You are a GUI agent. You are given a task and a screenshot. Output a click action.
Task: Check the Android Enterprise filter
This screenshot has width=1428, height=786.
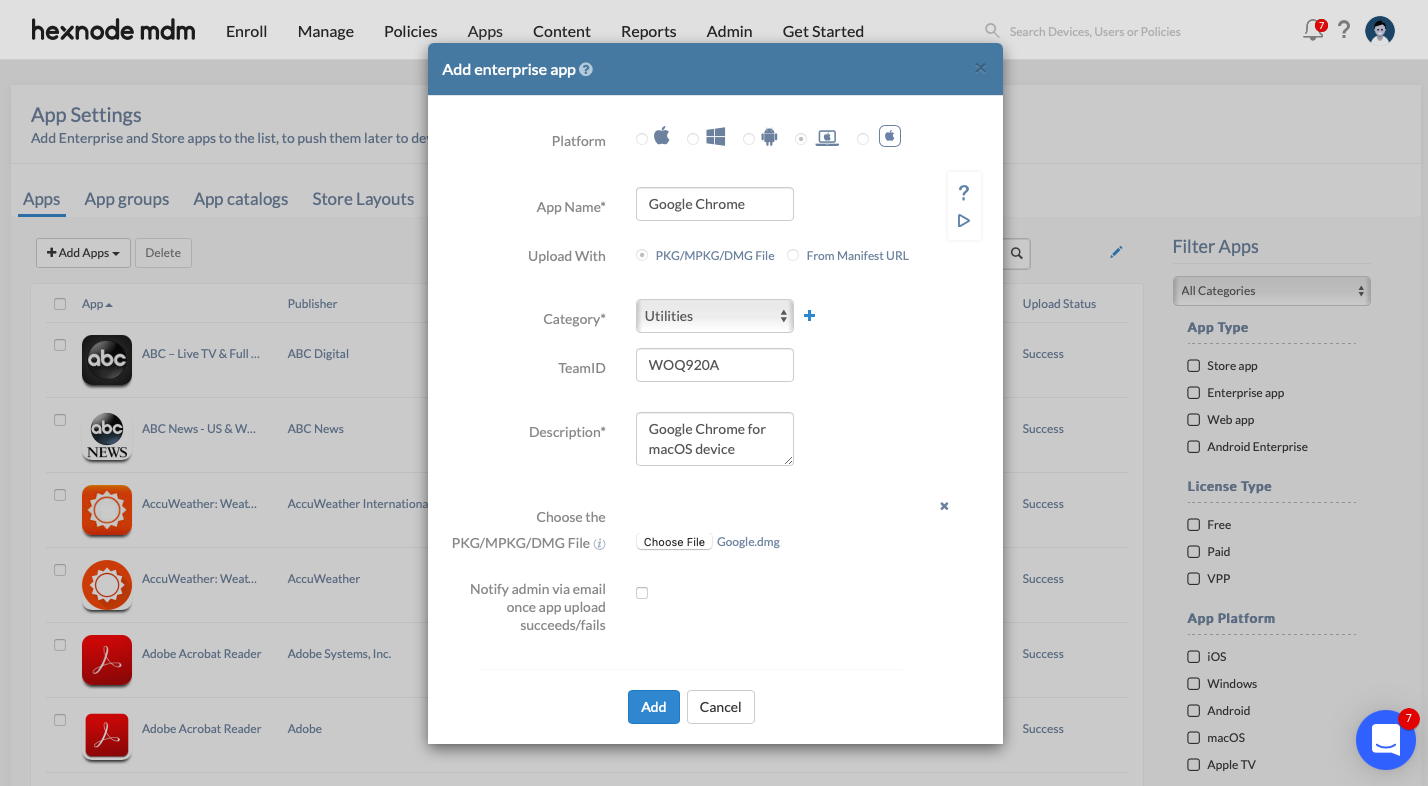coord(1193,447)
